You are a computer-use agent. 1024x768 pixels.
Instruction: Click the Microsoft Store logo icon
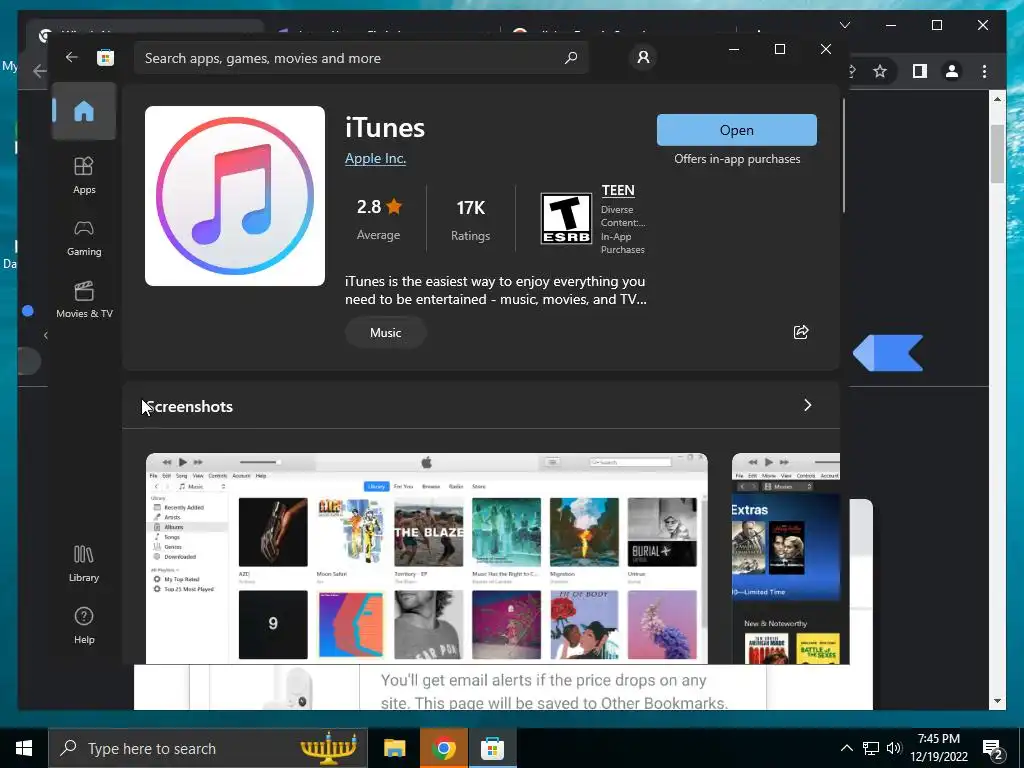pos(105,57)
